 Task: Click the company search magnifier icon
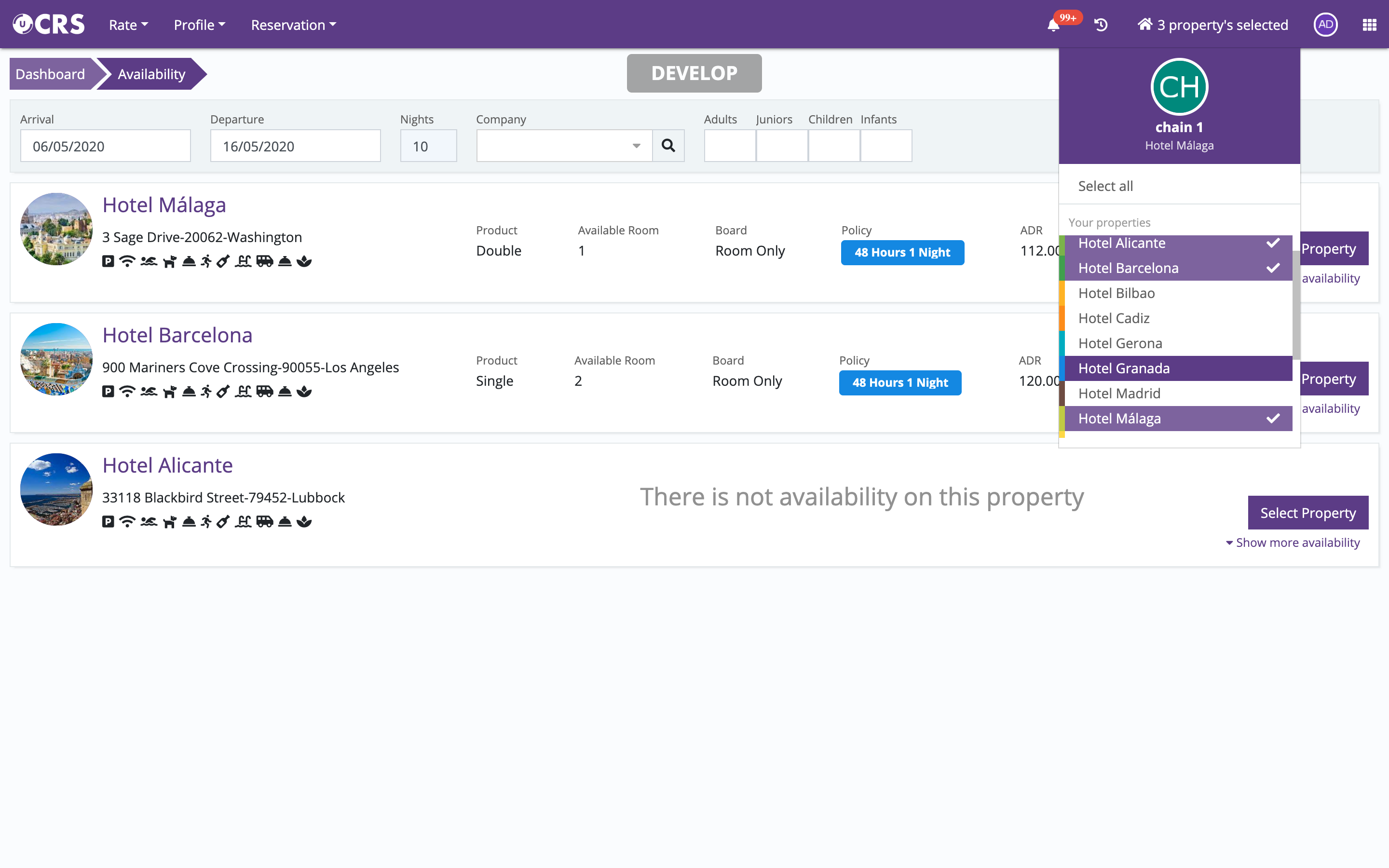point(668,146)
